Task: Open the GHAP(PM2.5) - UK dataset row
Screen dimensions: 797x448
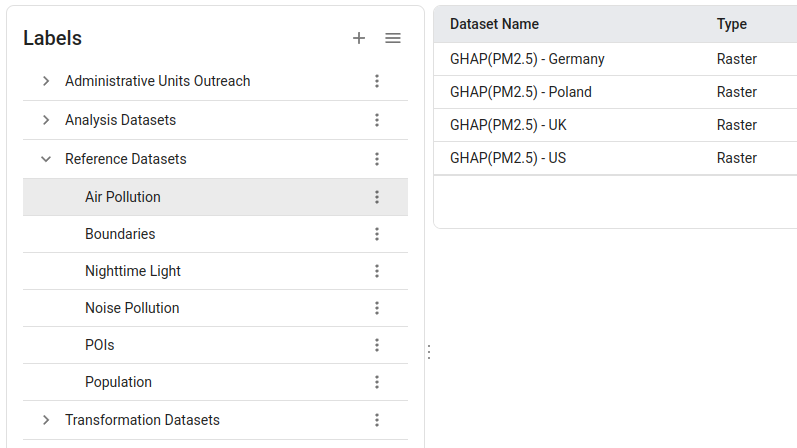Action: (508, 125)
